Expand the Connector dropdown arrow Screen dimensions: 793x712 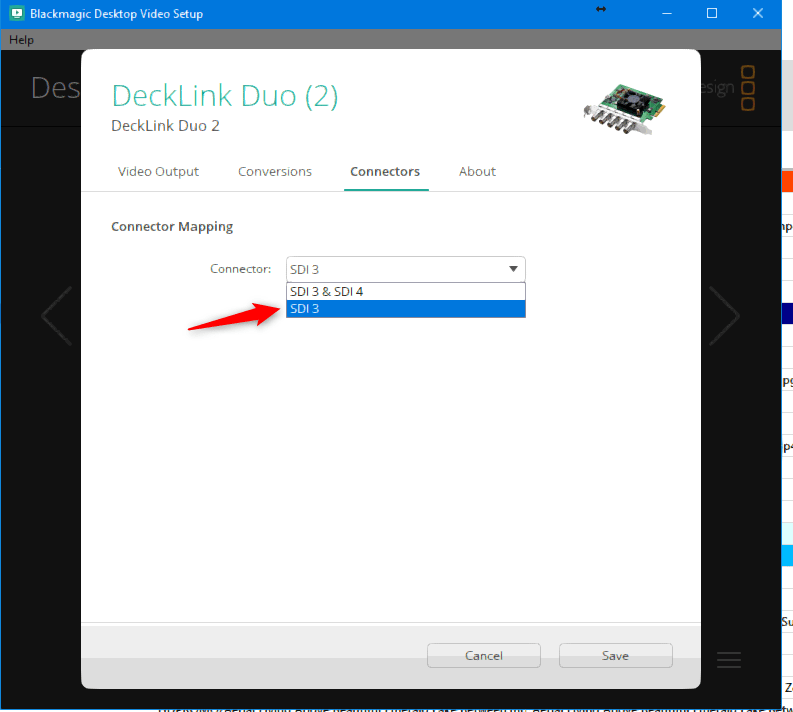point(513,269)
